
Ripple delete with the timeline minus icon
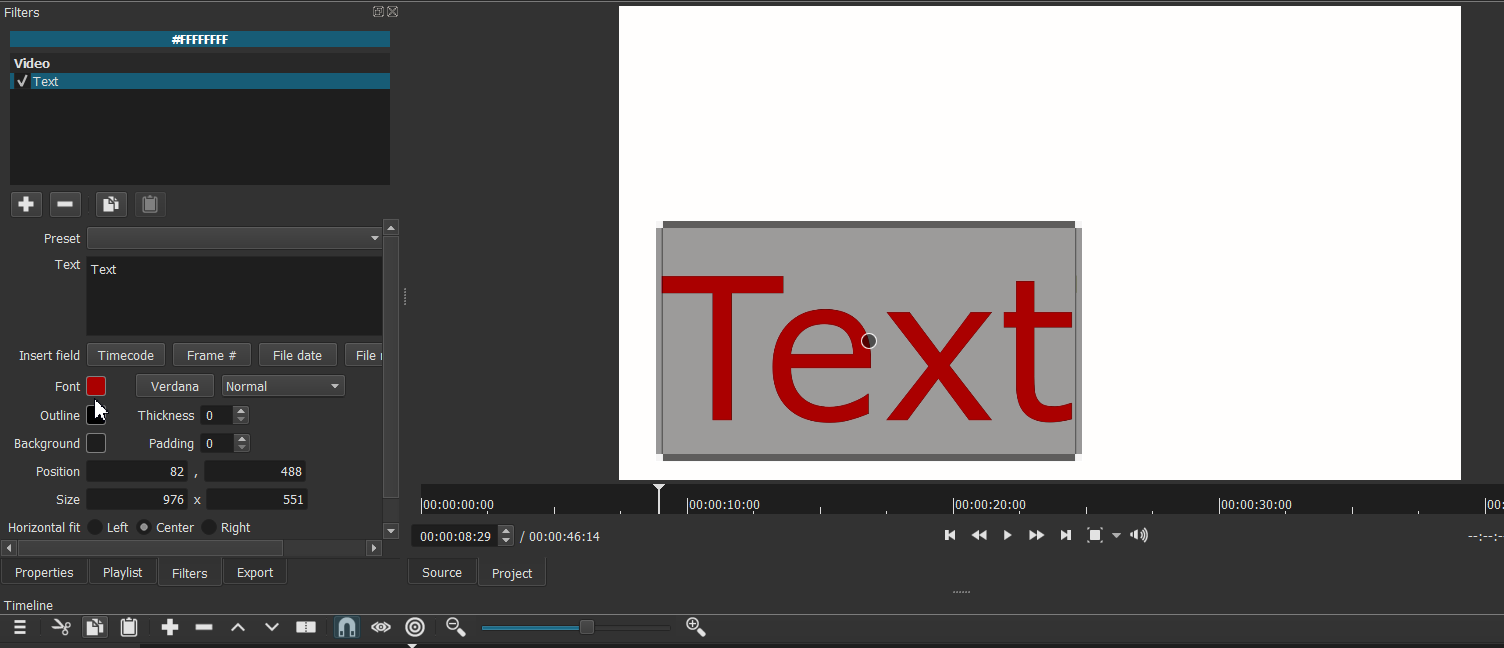point(204,627)
